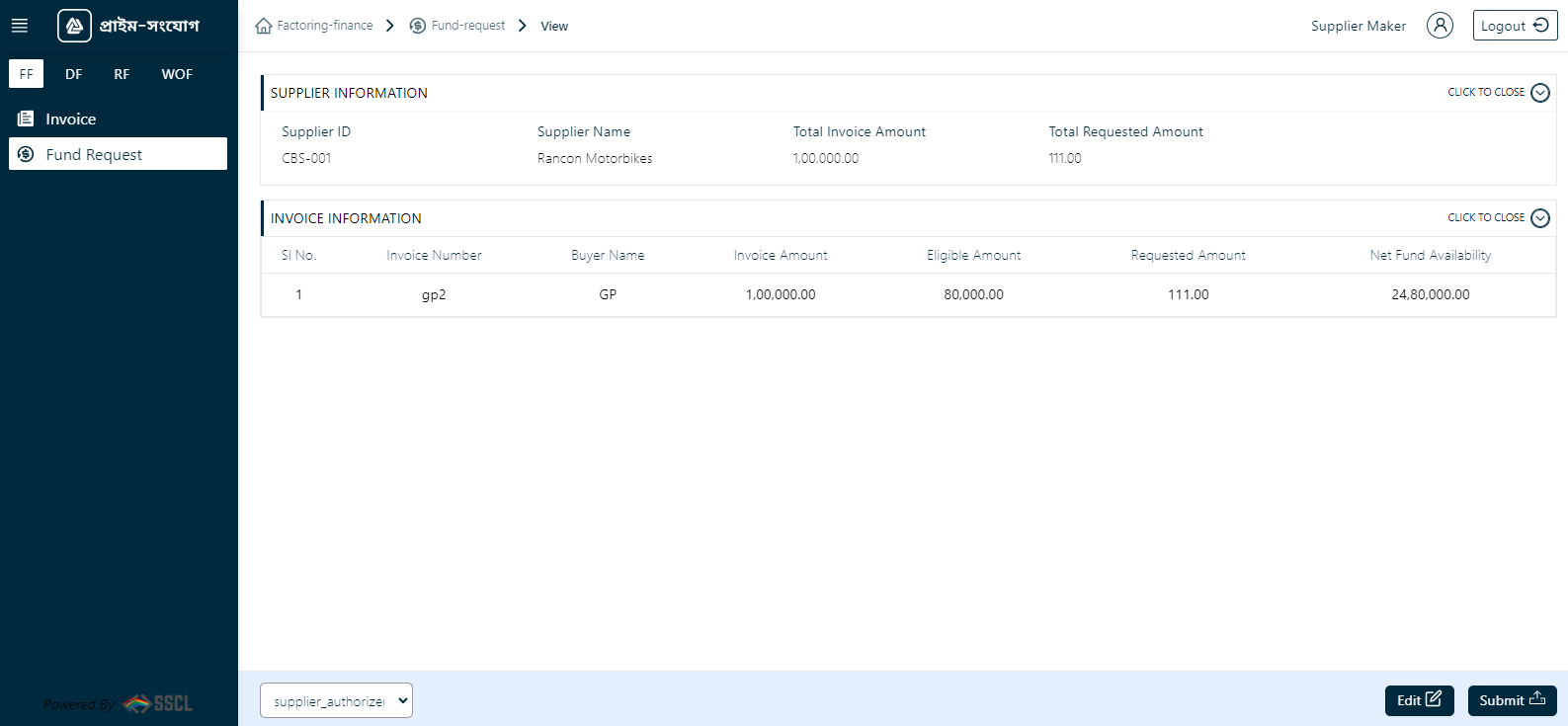The image size is (1568, 726).
Task: Go to Fund-request breadcrumb link
Action: pos(468,26)
